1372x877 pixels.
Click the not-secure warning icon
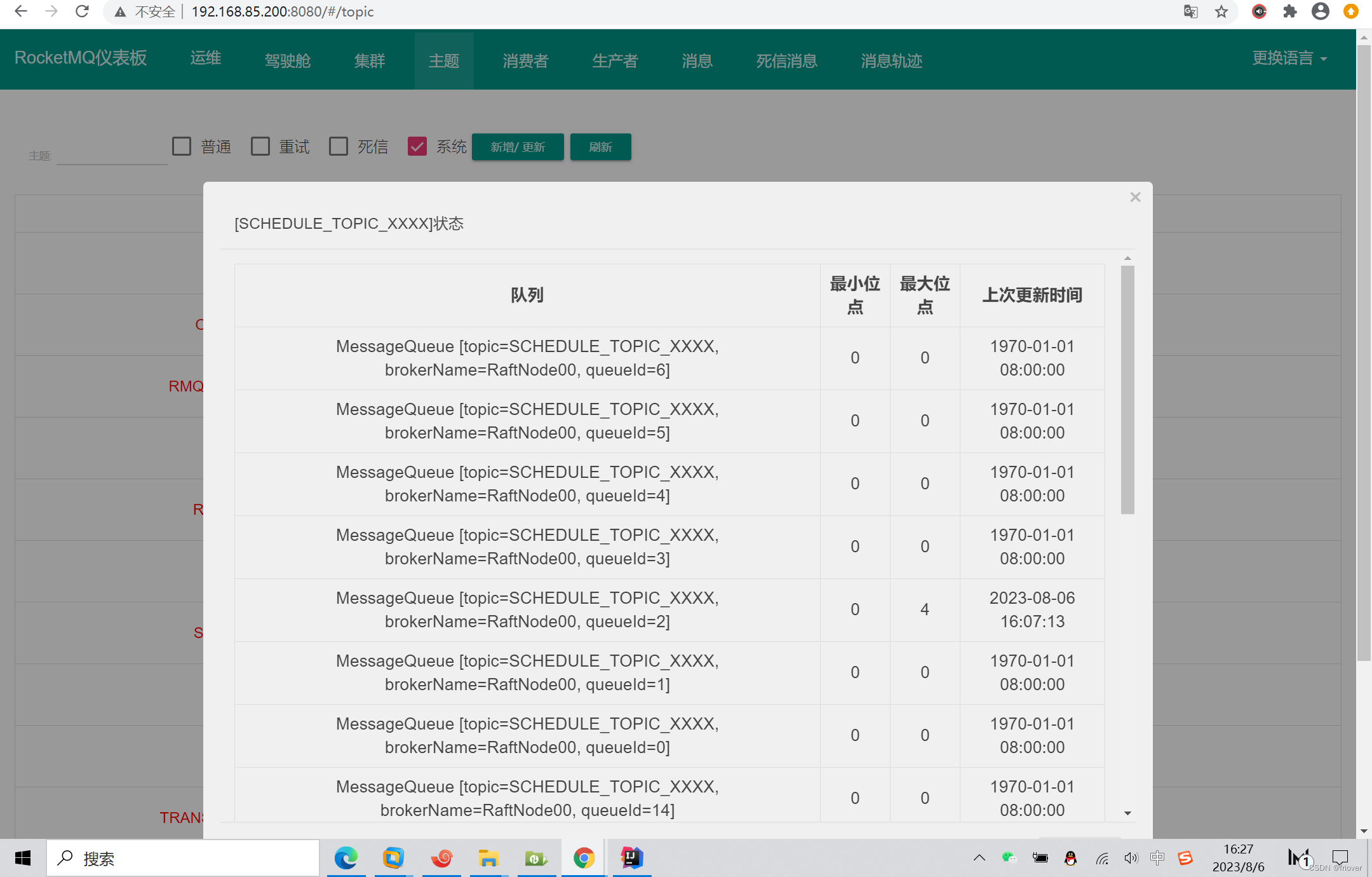coord(120,12)
